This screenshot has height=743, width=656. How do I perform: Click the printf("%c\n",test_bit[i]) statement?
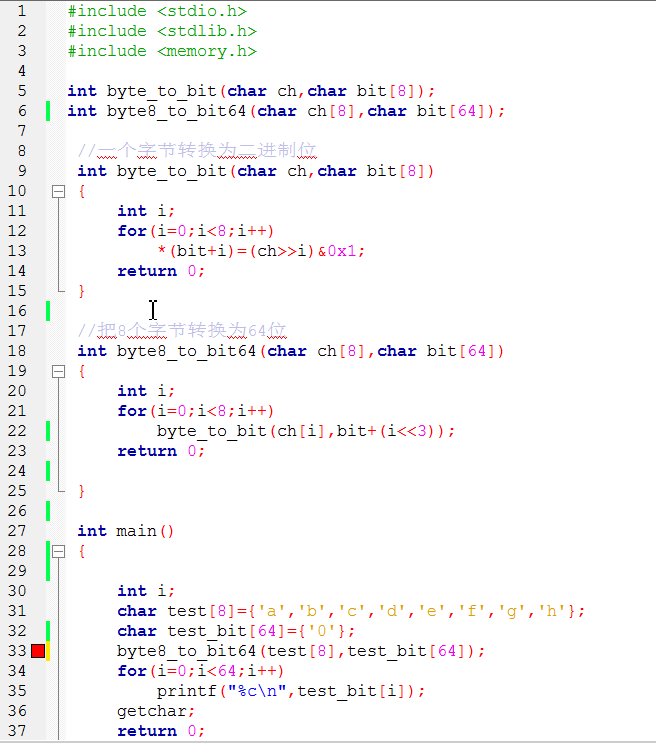pos(291,691)
